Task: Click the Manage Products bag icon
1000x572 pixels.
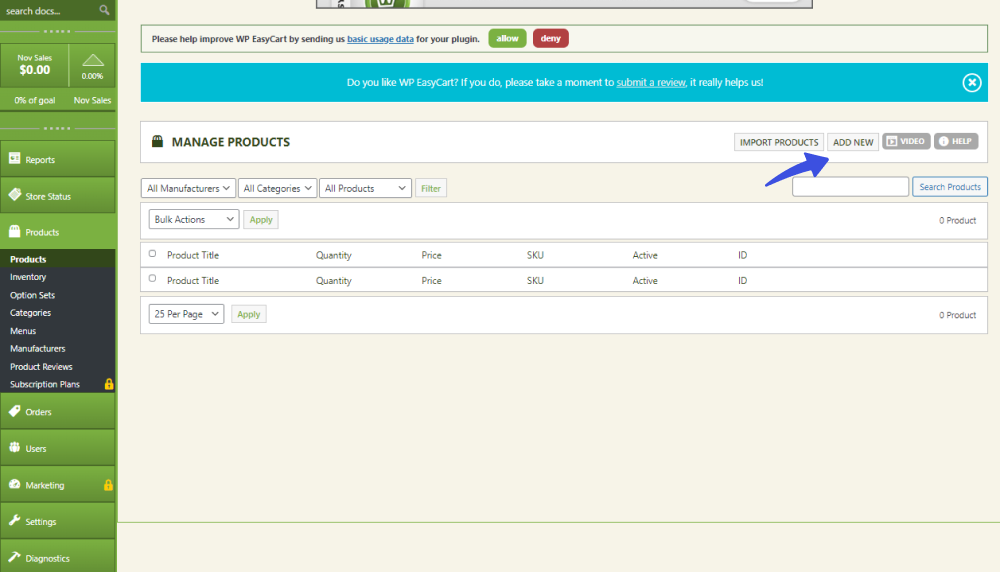Action: tap(158, 141)
